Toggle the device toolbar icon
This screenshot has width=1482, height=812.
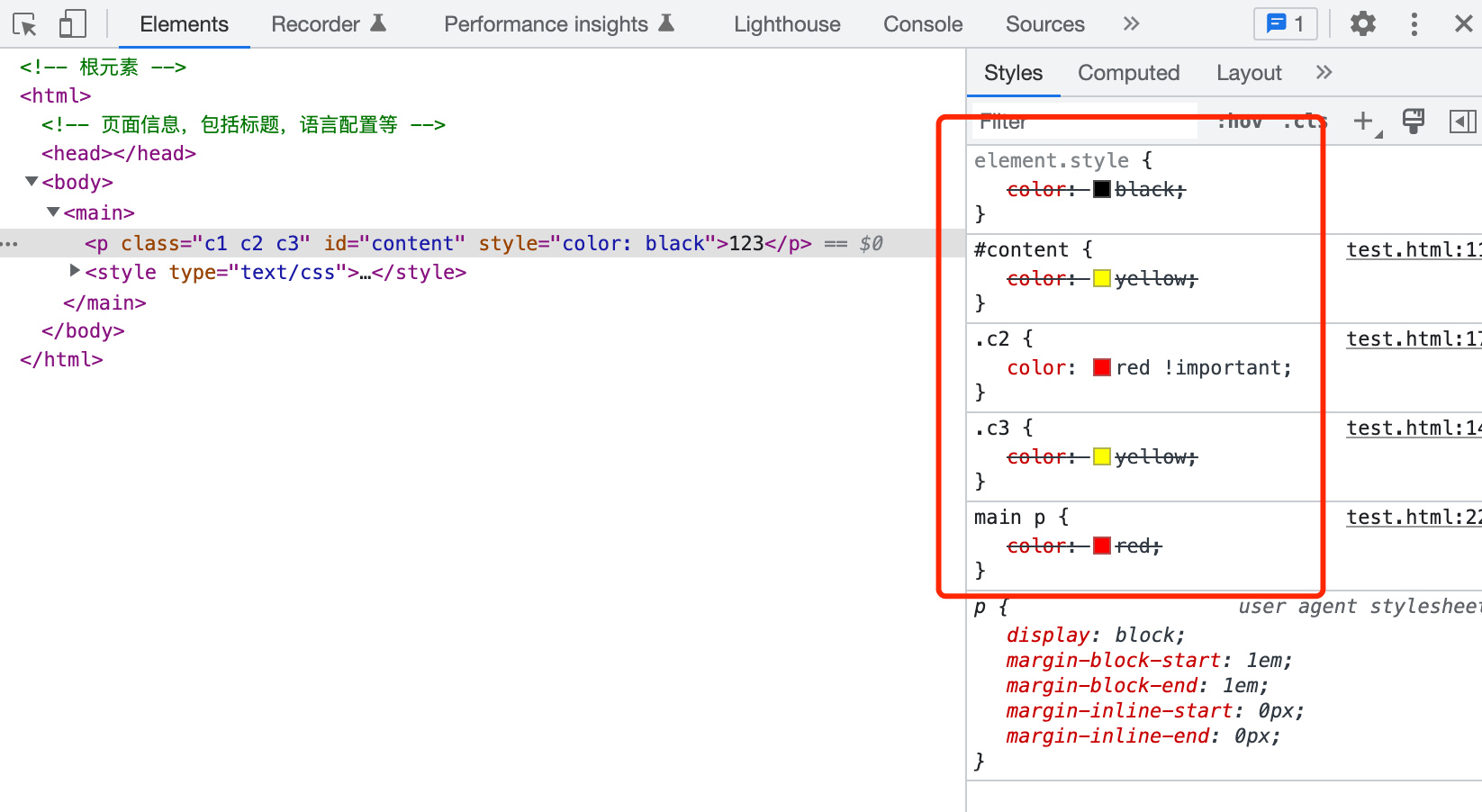coord(72,24)
